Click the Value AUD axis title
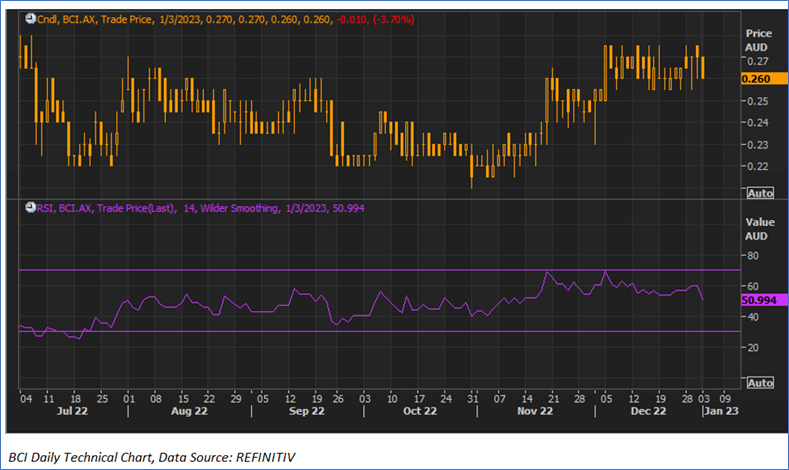Viewport: 789px width, 470px height. coord(759,229)
